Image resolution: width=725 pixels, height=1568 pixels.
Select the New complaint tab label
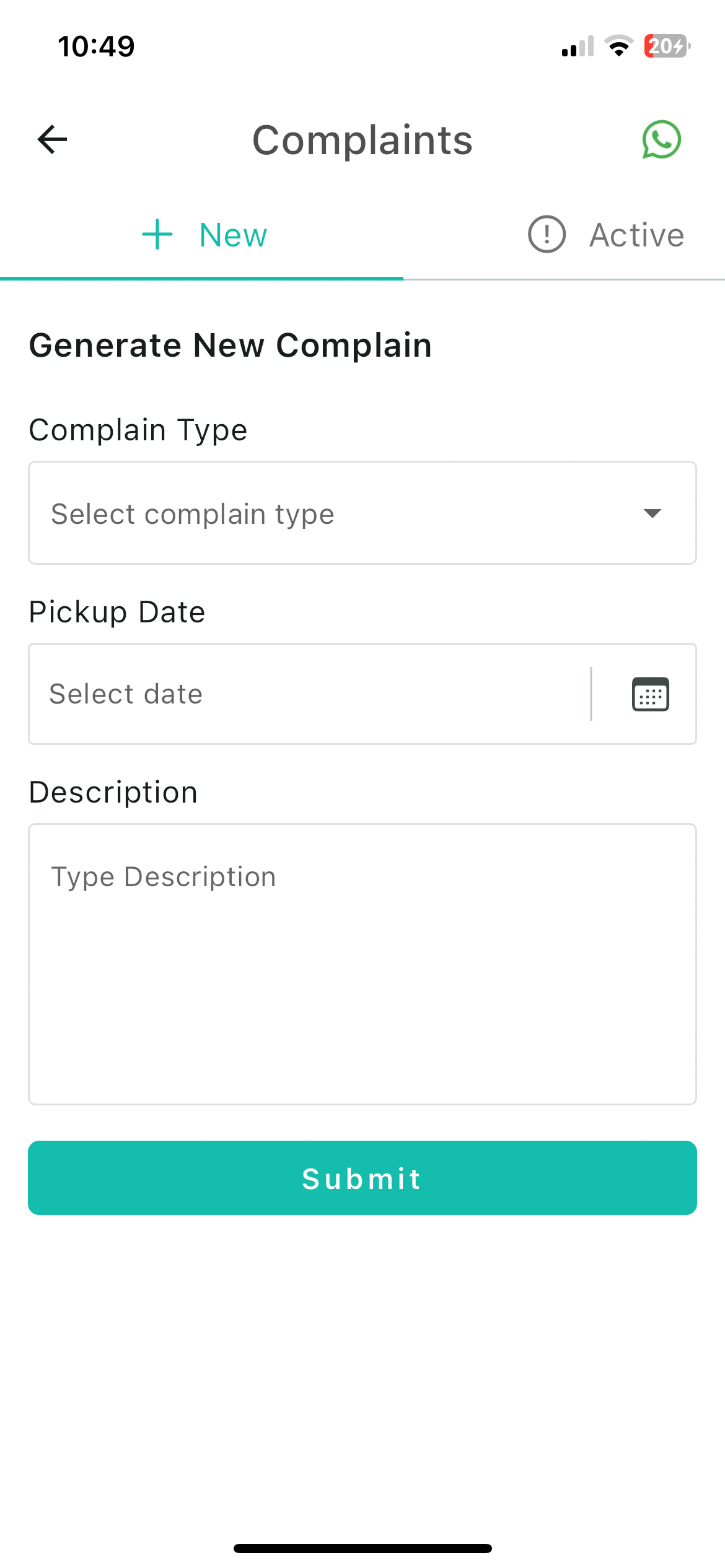point(233,235)
